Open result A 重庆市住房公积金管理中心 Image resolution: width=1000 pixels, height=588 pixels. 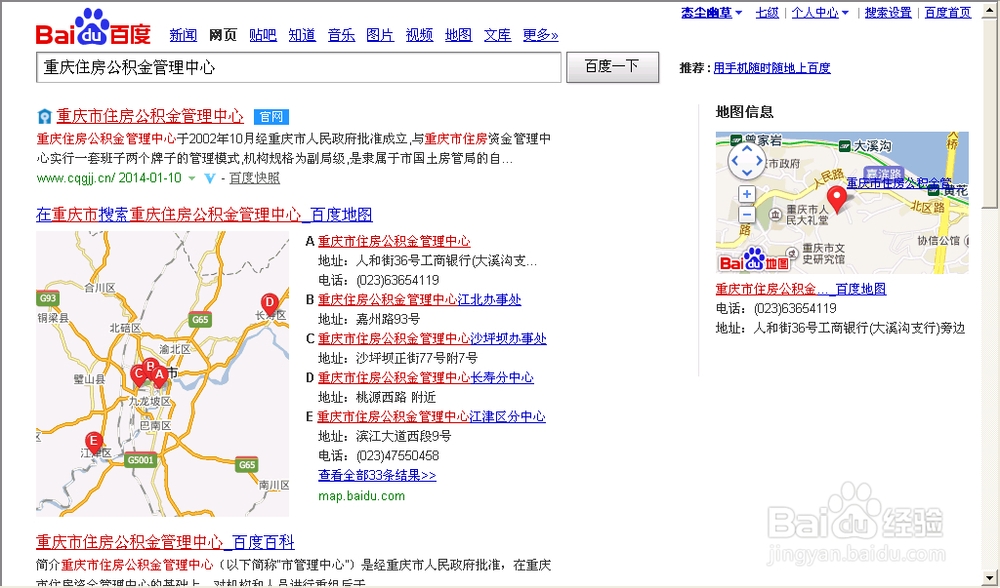pyautogui.click(x=394, y=242)
